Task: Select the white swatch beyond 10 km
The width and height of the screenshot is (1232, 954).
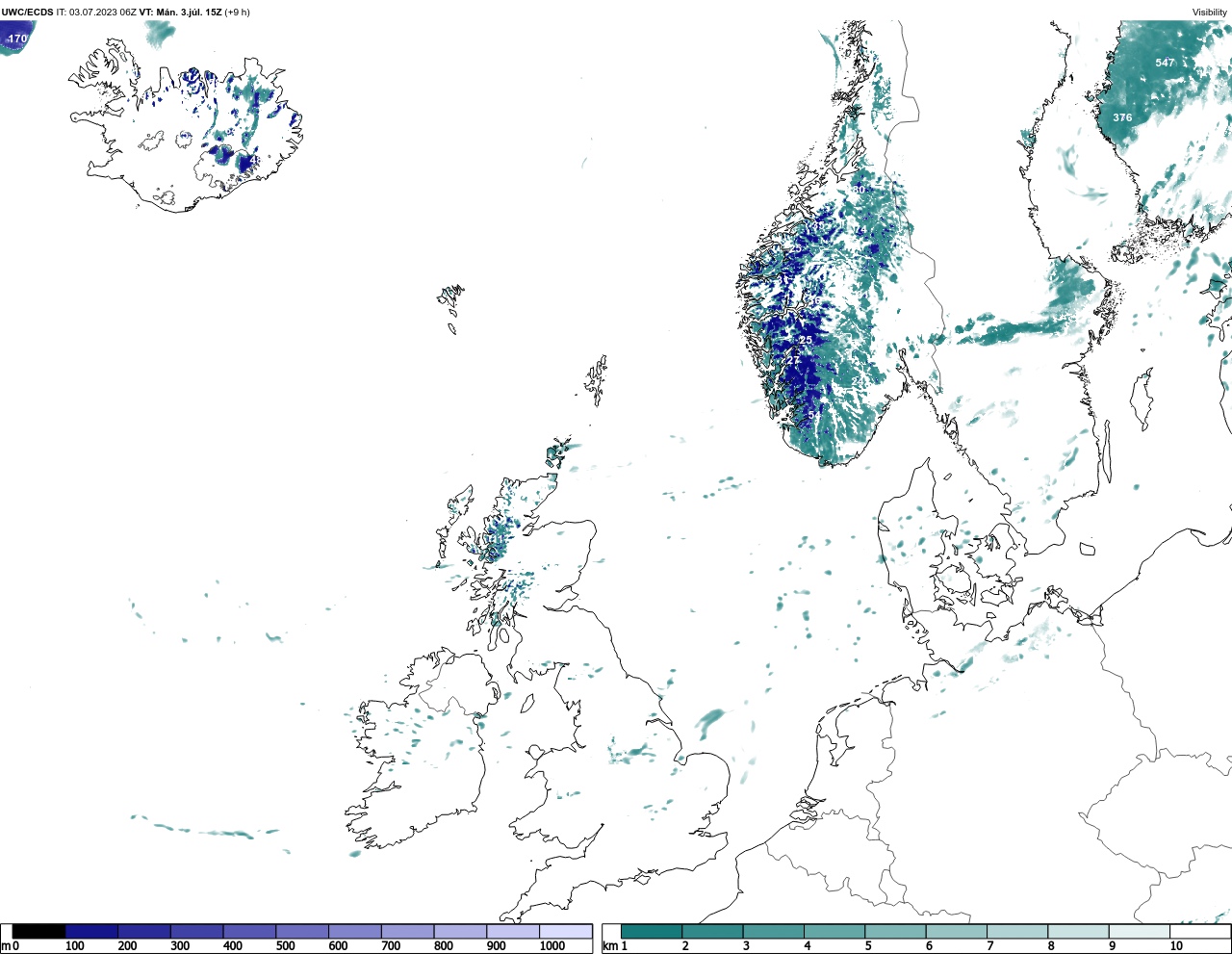Action: [1199, 931]
